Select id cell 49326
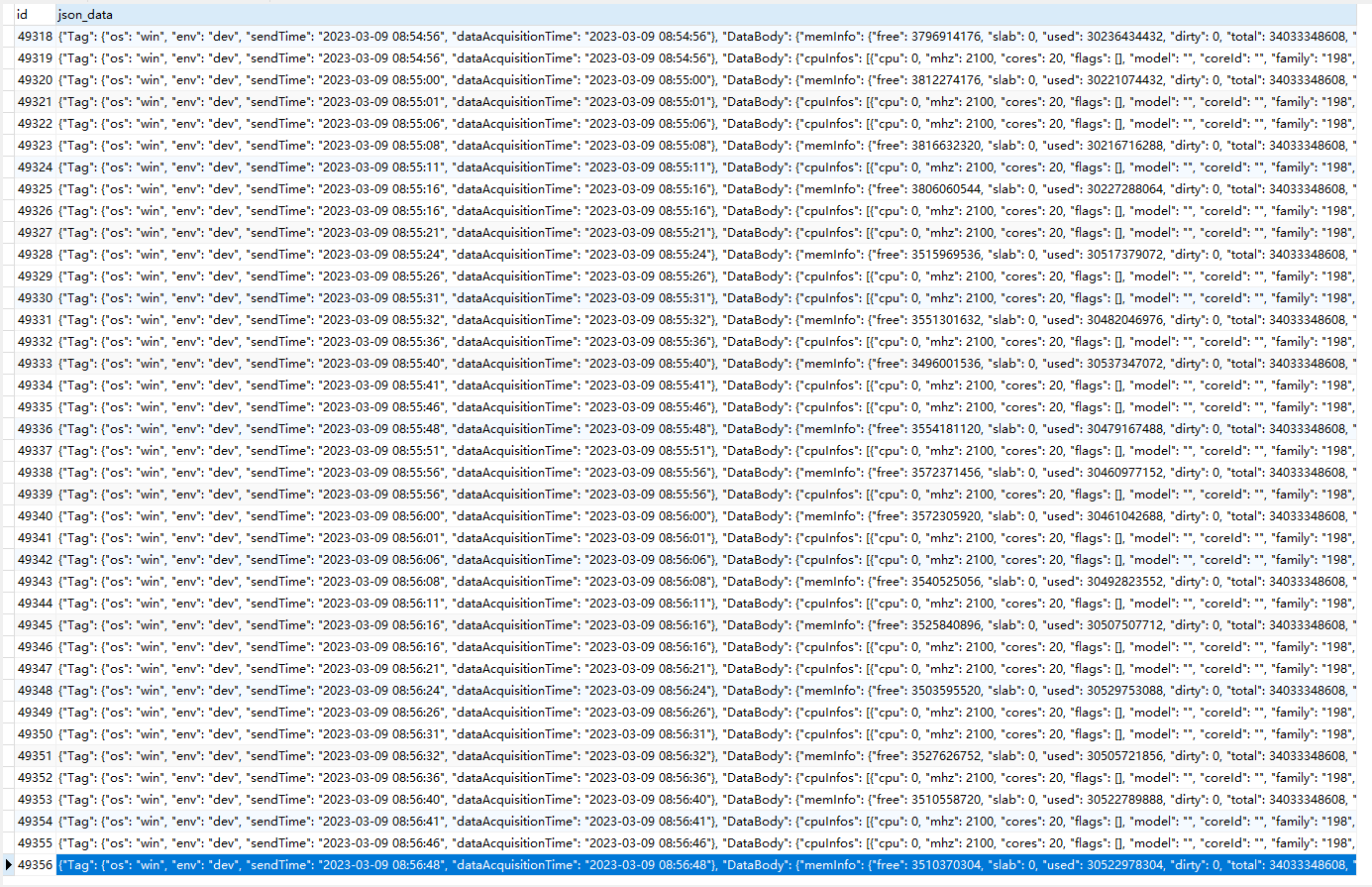This screenshot has width=1372, height=887. 35,211
